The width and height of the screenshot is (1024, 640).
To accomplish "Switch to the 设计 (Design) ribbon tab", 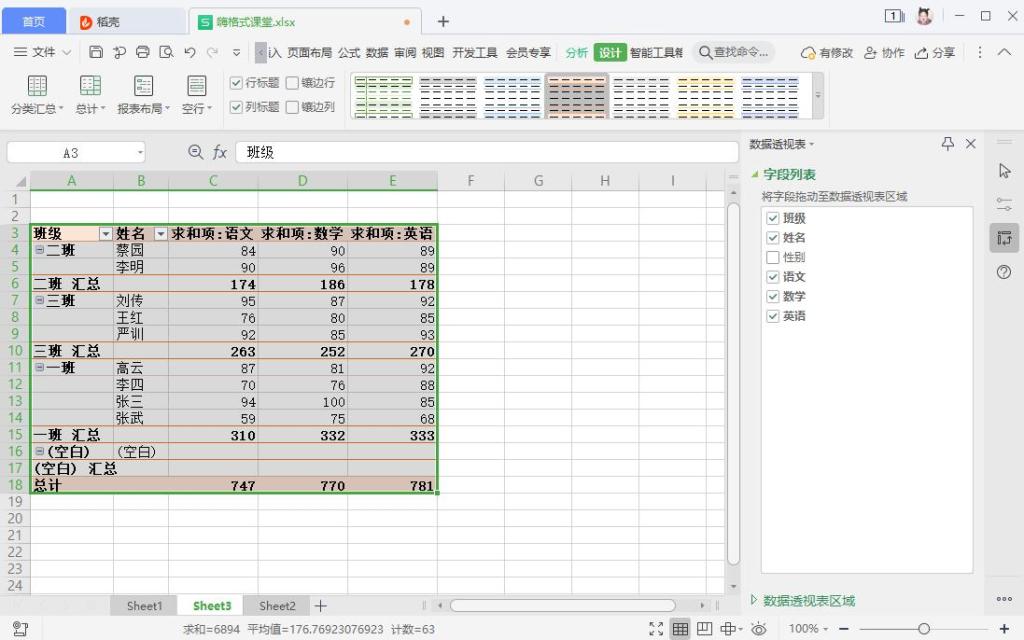I will pyautogui.click(x=610, y=52).
